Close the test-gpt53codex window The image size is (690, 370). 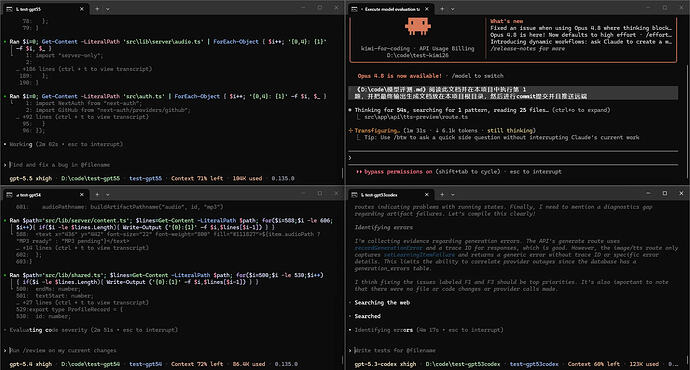pos(681,193)
